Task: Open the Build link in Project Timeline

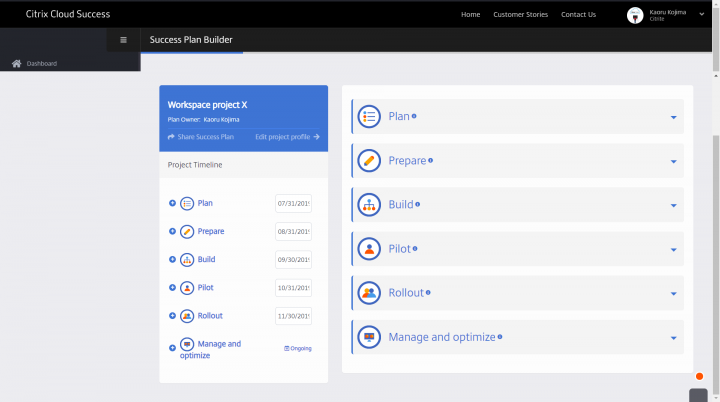Action: pos(206,259)
